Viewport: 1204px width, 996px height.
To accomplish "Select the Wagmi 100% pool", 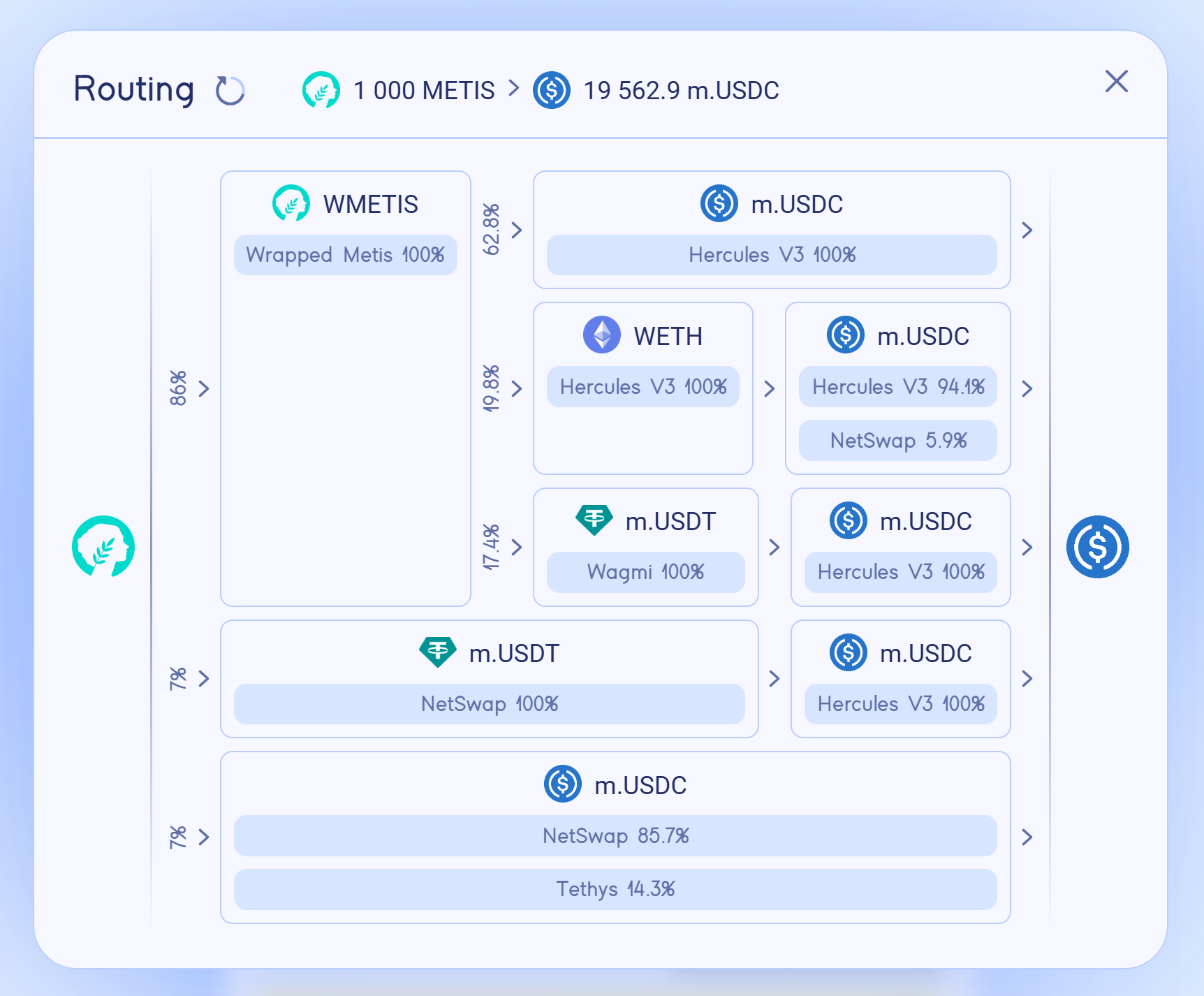I will click(x=645, y=572).
